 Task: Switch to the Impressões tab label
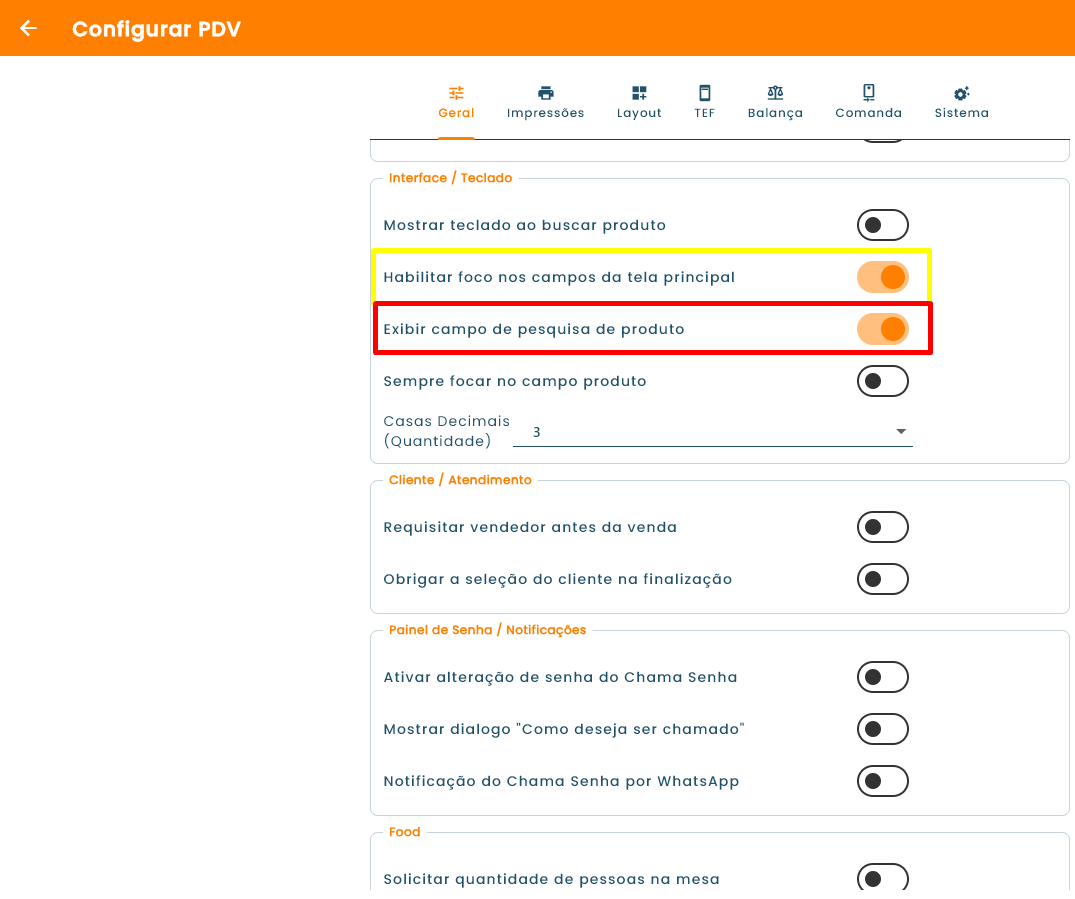click(546, 113)
